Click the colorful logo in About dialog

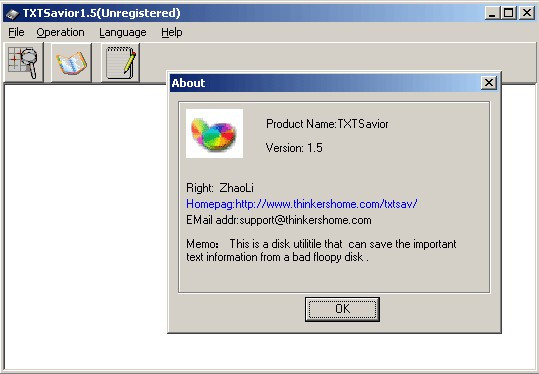[x=214, y=133]
